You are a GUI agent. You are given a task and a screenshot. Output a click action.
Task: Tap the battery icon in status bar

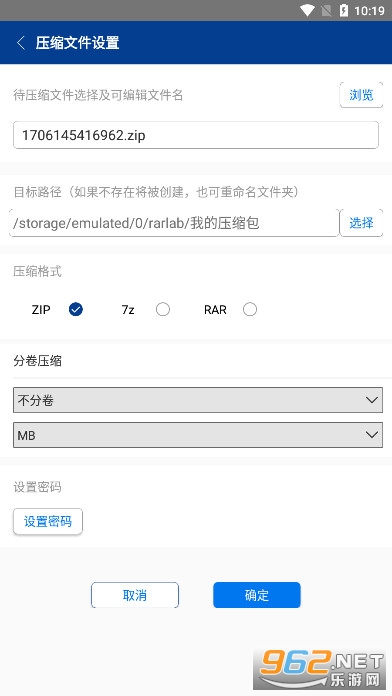point(344,10)
